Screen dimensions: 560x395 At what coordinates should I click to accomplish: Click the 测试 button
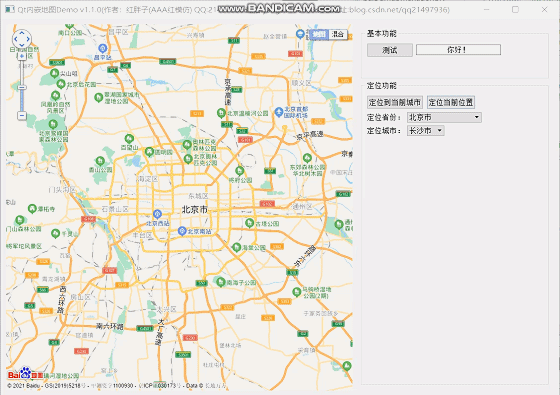coord(390,50)
